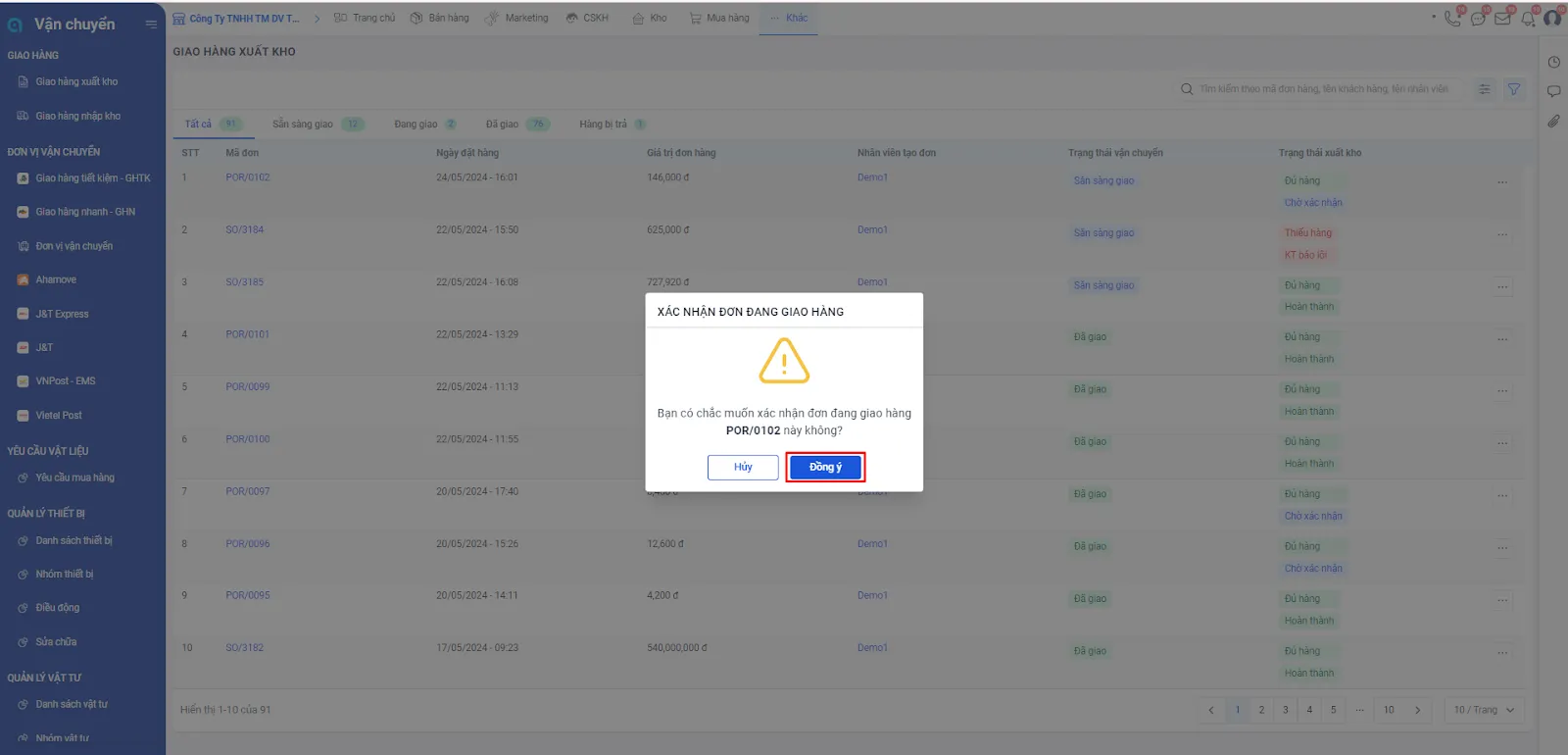The width and height of the screenshot is (1568, 755).
Task: Open Khác top menu
Action: pos(789,18)
